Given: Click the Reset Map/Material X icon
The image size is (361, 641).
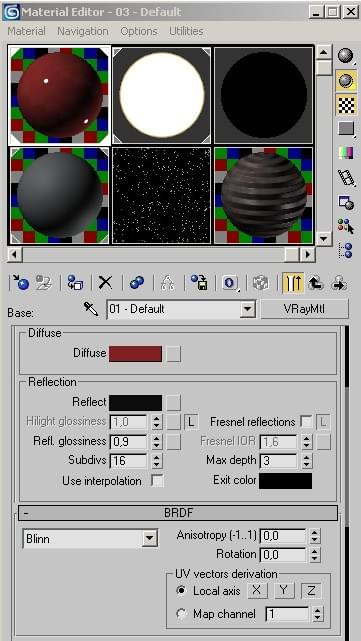Looking at the screenshot, I should click(105, 282).
